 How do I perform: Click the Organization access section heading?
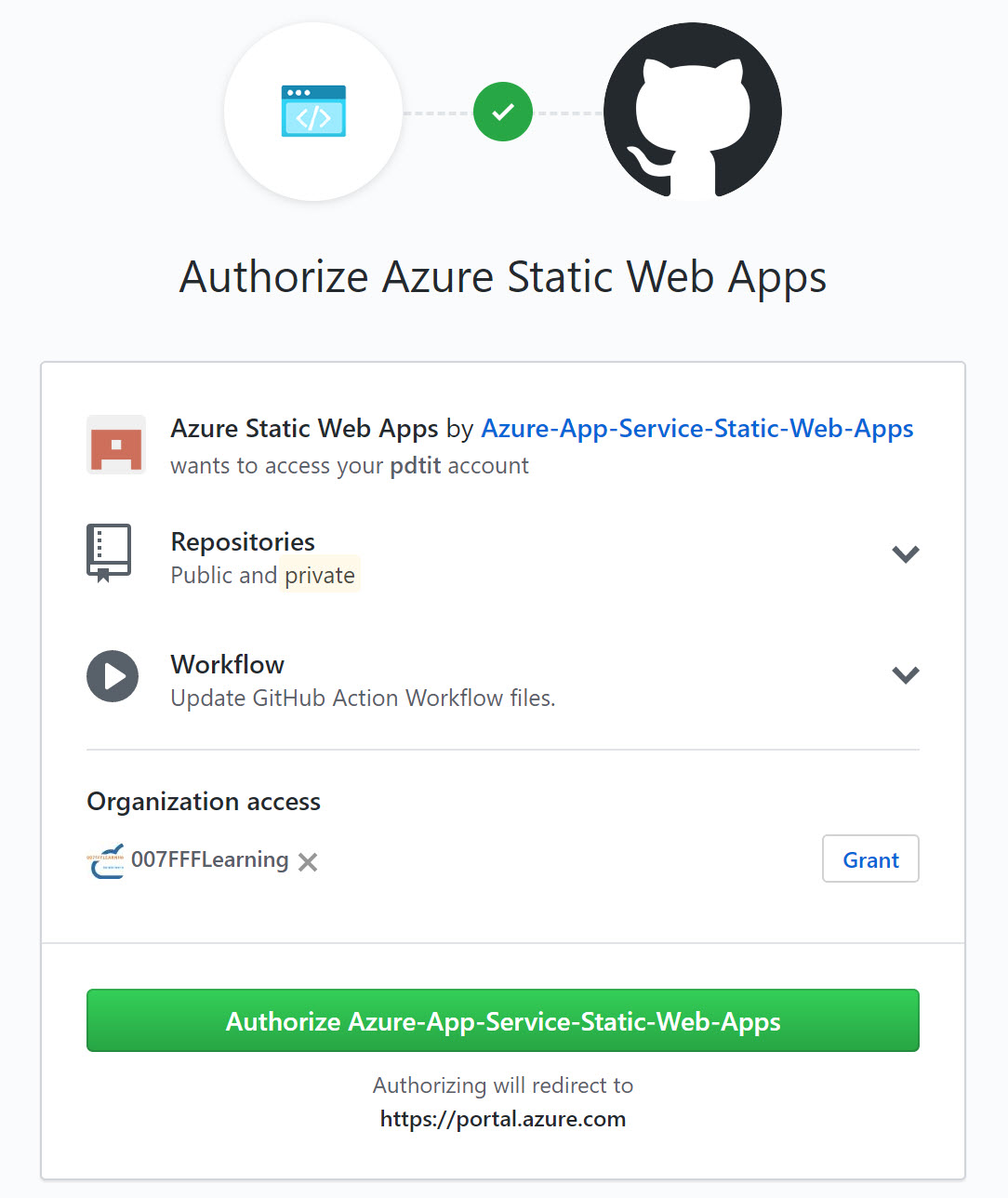[203, 801]
